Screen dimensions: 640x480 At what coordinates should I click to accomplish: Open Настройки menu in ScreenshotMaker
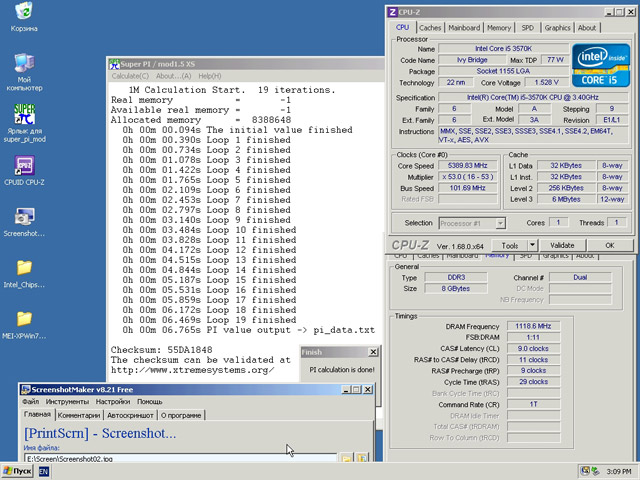click(113, 402)
